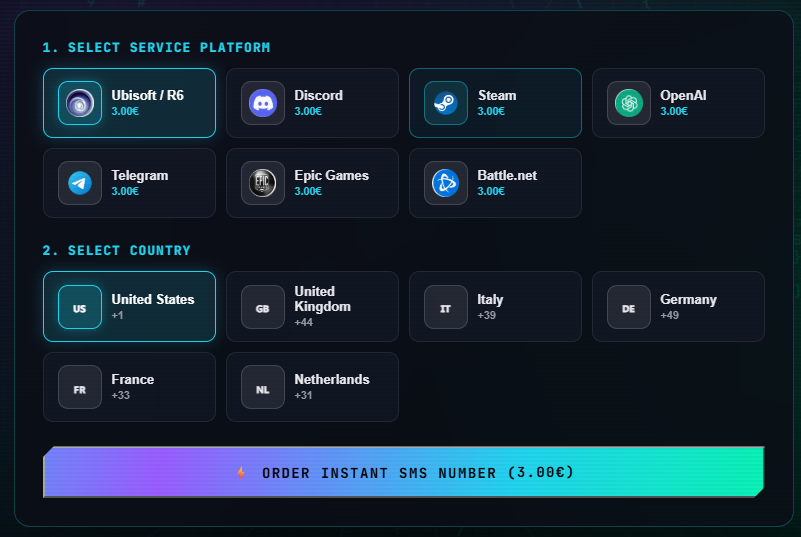Click the +39 dialing code text
This screenshot has height=537, width=801.
point(486,315)
